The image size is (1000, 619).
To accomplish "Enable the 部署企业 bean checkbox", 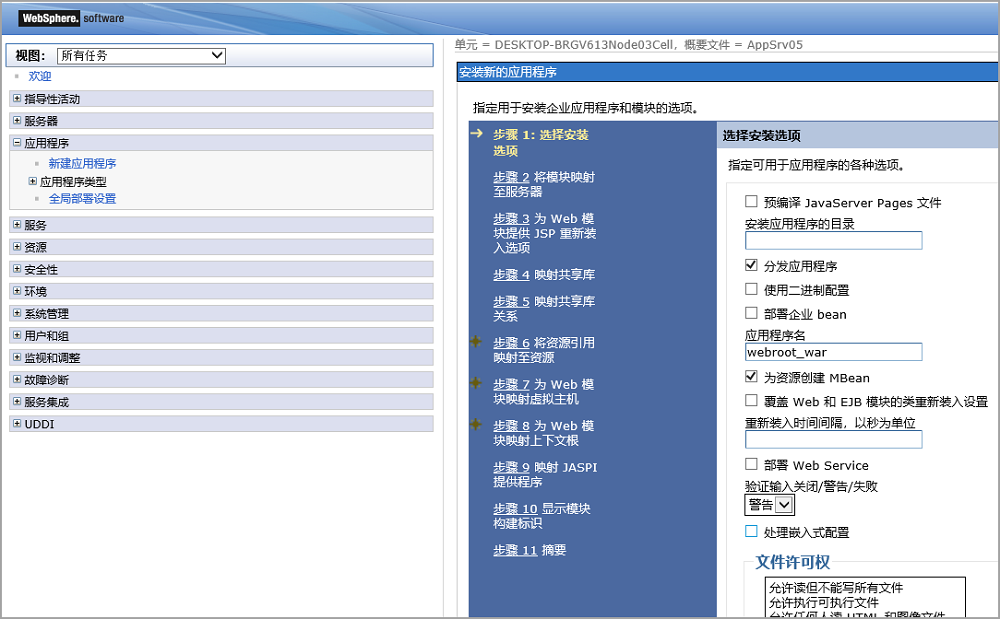I will tap(751, 313).
